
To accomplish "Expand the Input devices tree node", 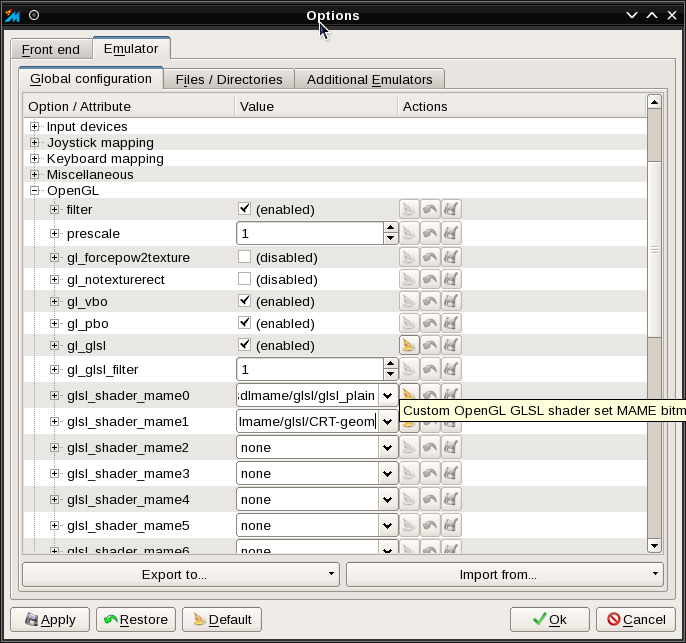I will click(35, 127).
